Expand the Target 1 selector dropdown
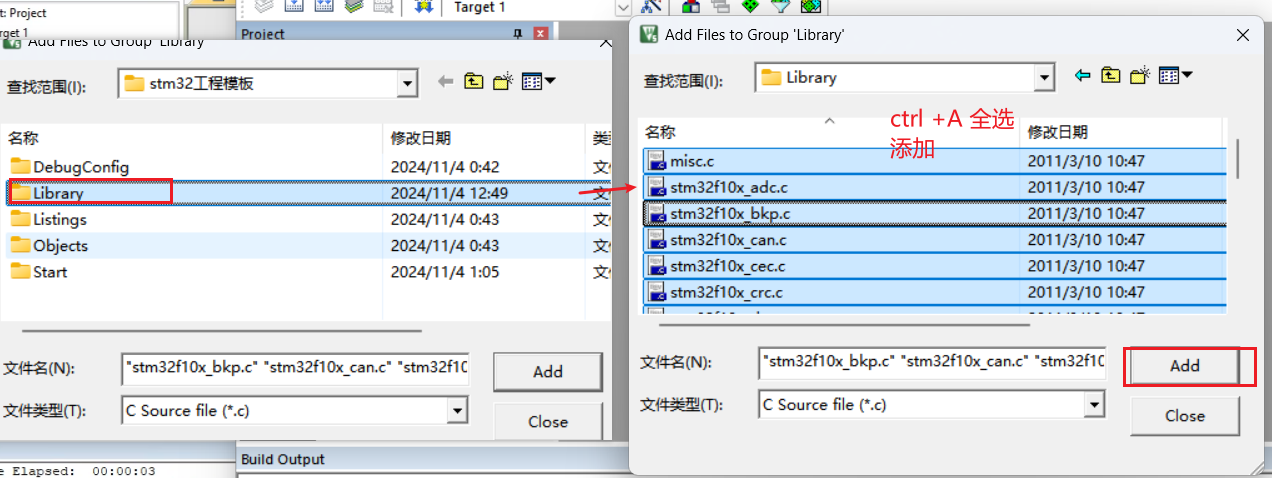The width and height of the screenshot is (1272, 478). [622, 7]
